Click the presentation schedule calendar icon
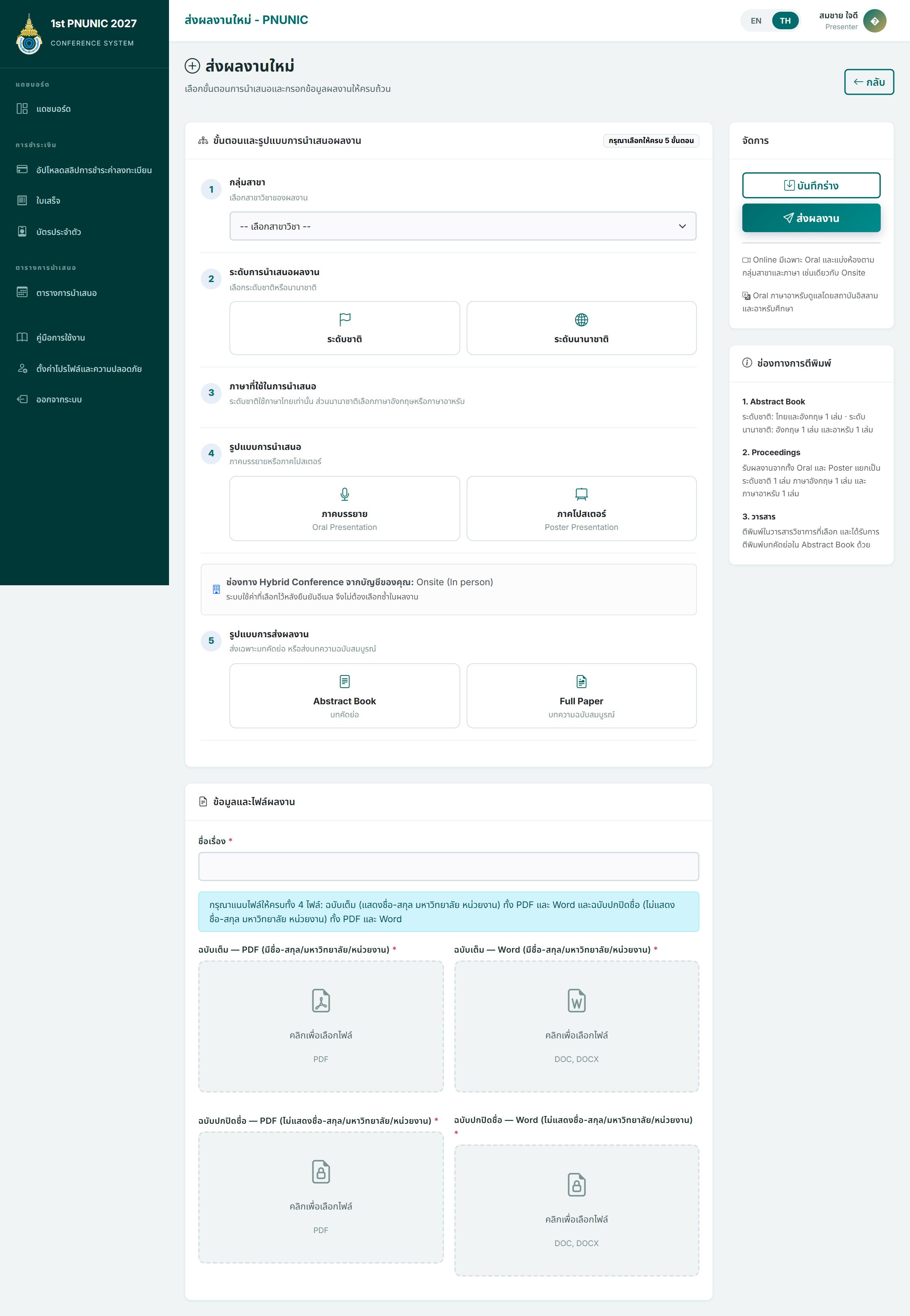This screenshot has width=910, height=1316. 22,292
